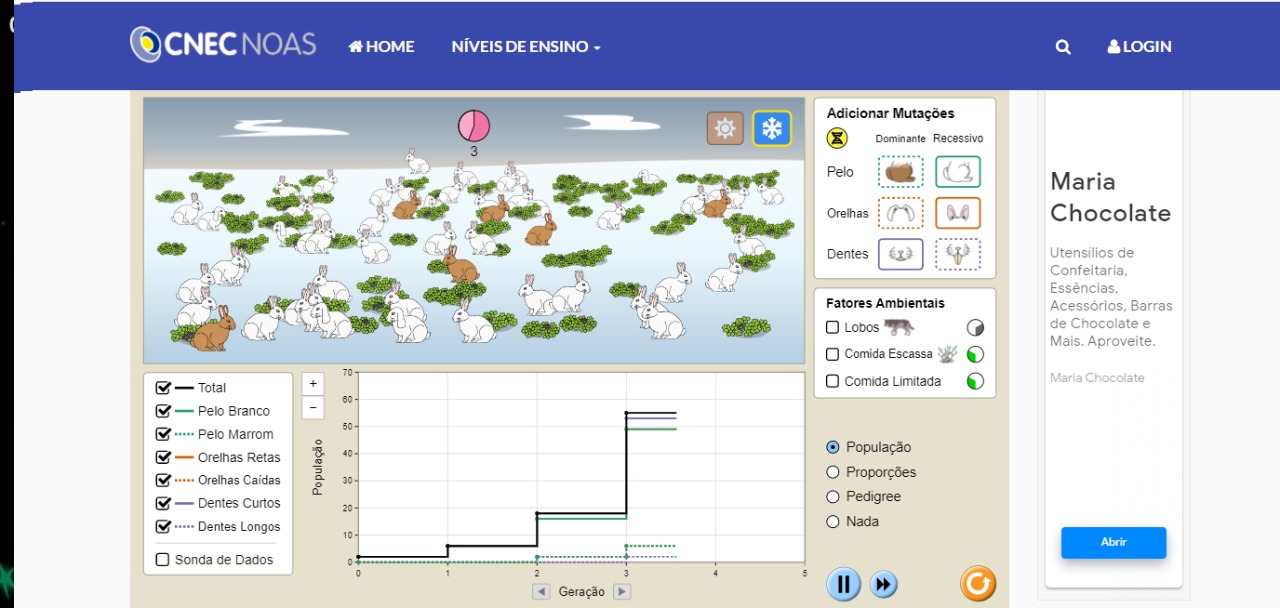Click the Abrir advertisement button

coord(1113,542)
